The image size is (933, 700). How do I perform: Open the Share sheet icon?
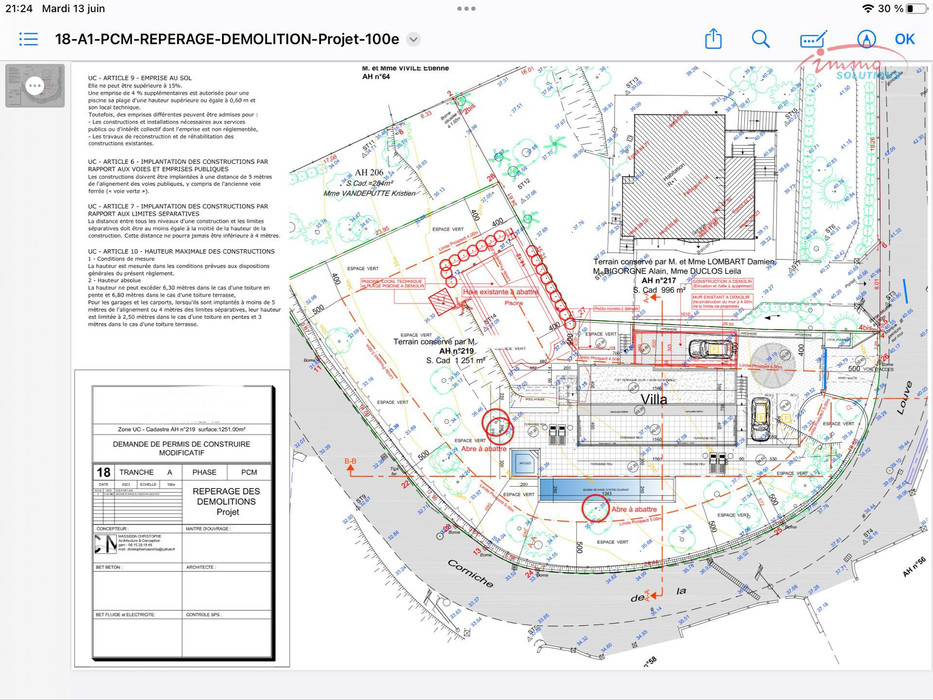[713, 39]
